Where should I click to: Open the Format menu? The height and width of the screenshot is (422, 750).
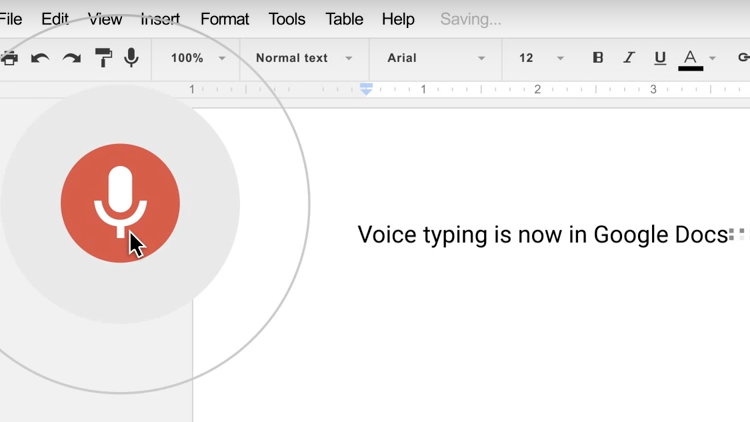pos(224,19)
